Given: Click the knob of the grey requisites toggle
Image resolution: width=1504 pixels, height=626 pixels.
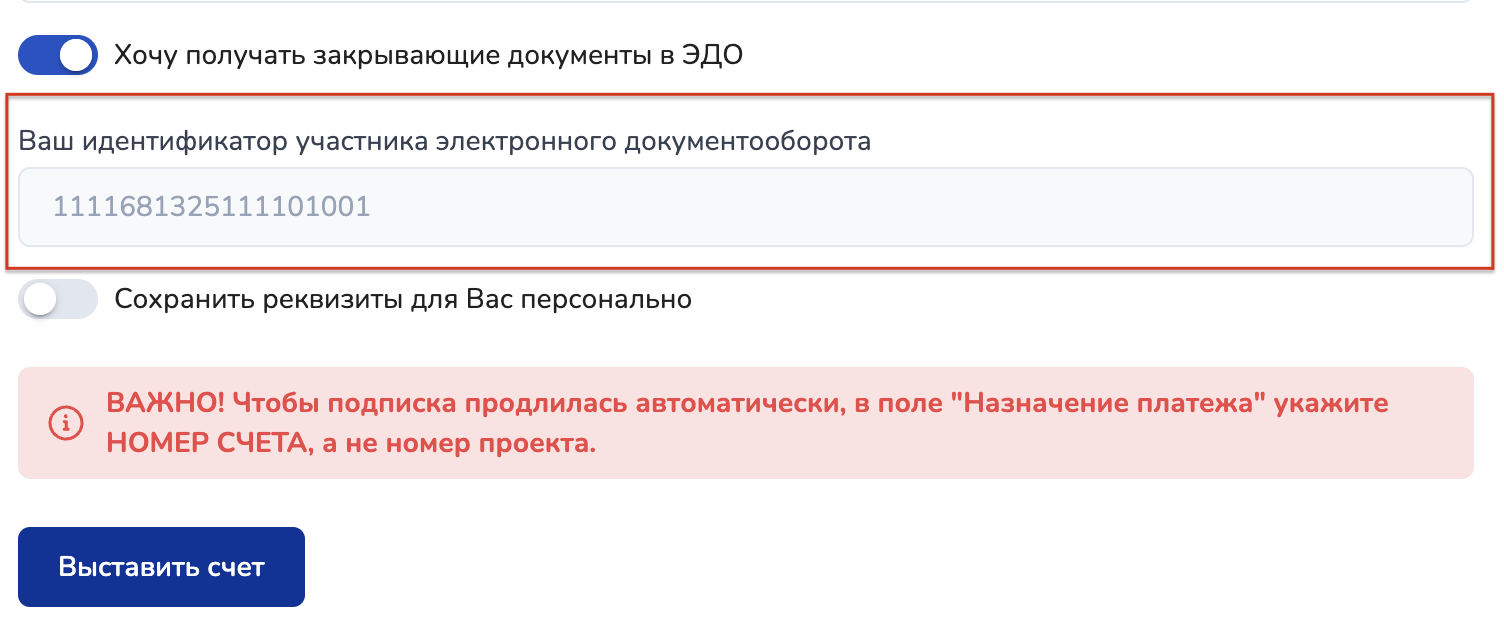Looking at the screenshot, I should coord(40,299).
